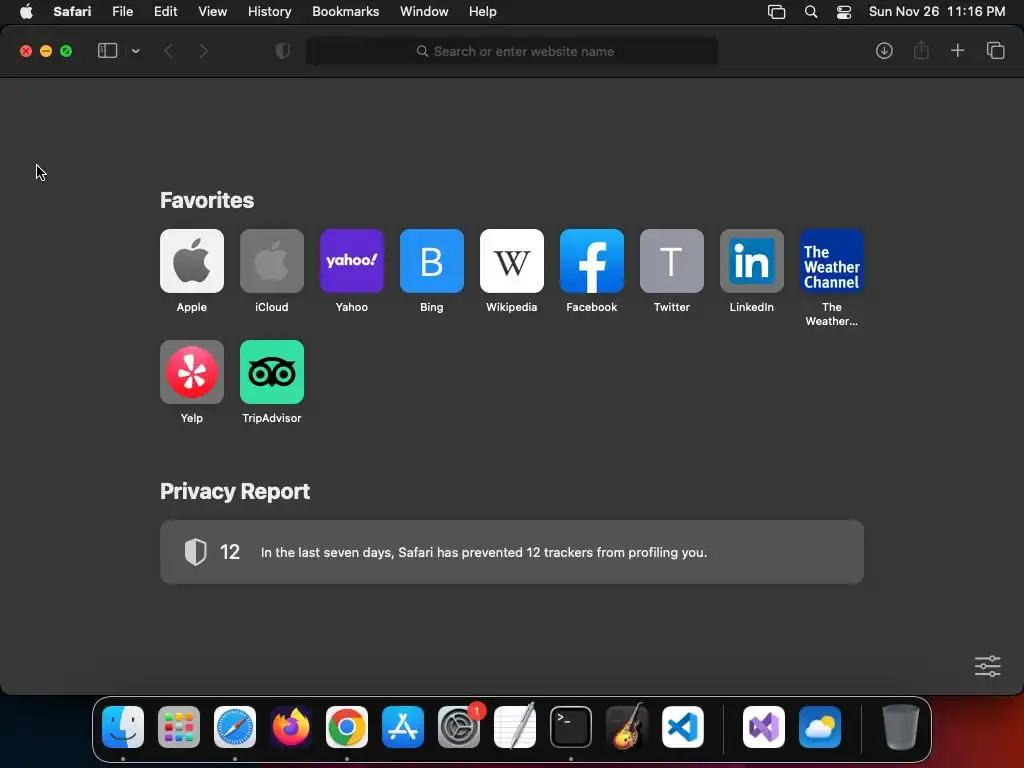Viewport: 1024px width, 768px height.
Task: Go to the Facebook favorite
Action: tap(592, 261)
